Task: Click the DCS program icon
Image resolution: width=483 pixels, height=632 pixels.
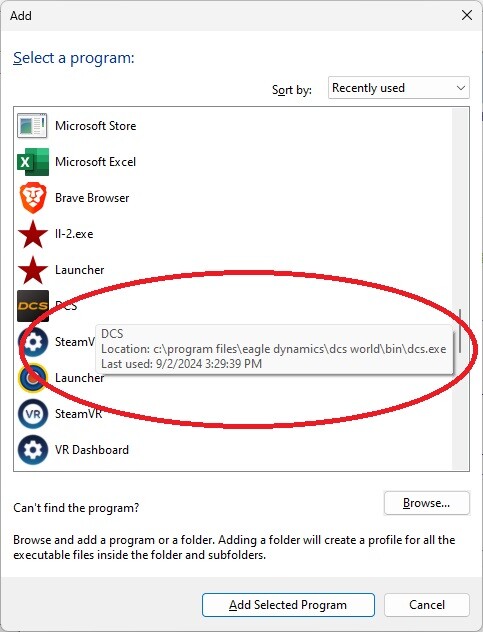Action: pyautogui.click(x=33, y=306)
